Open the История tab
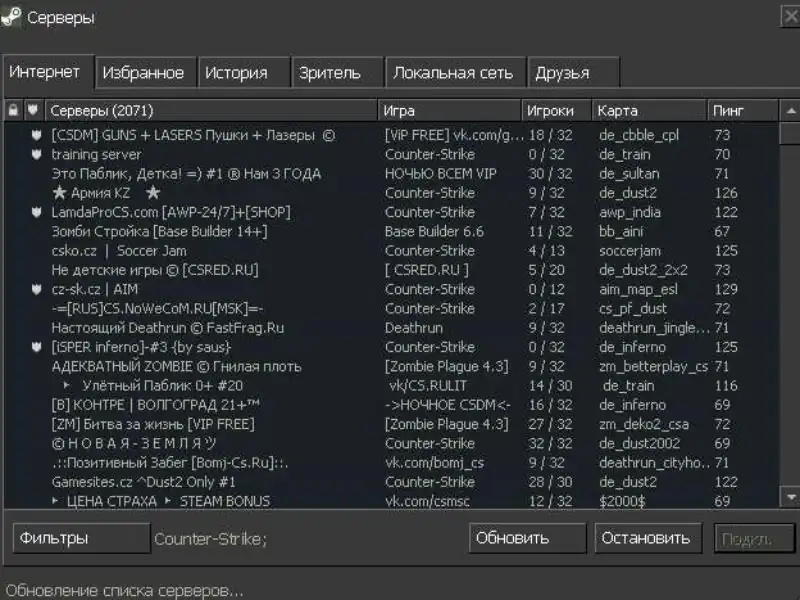 click(244, 73)
